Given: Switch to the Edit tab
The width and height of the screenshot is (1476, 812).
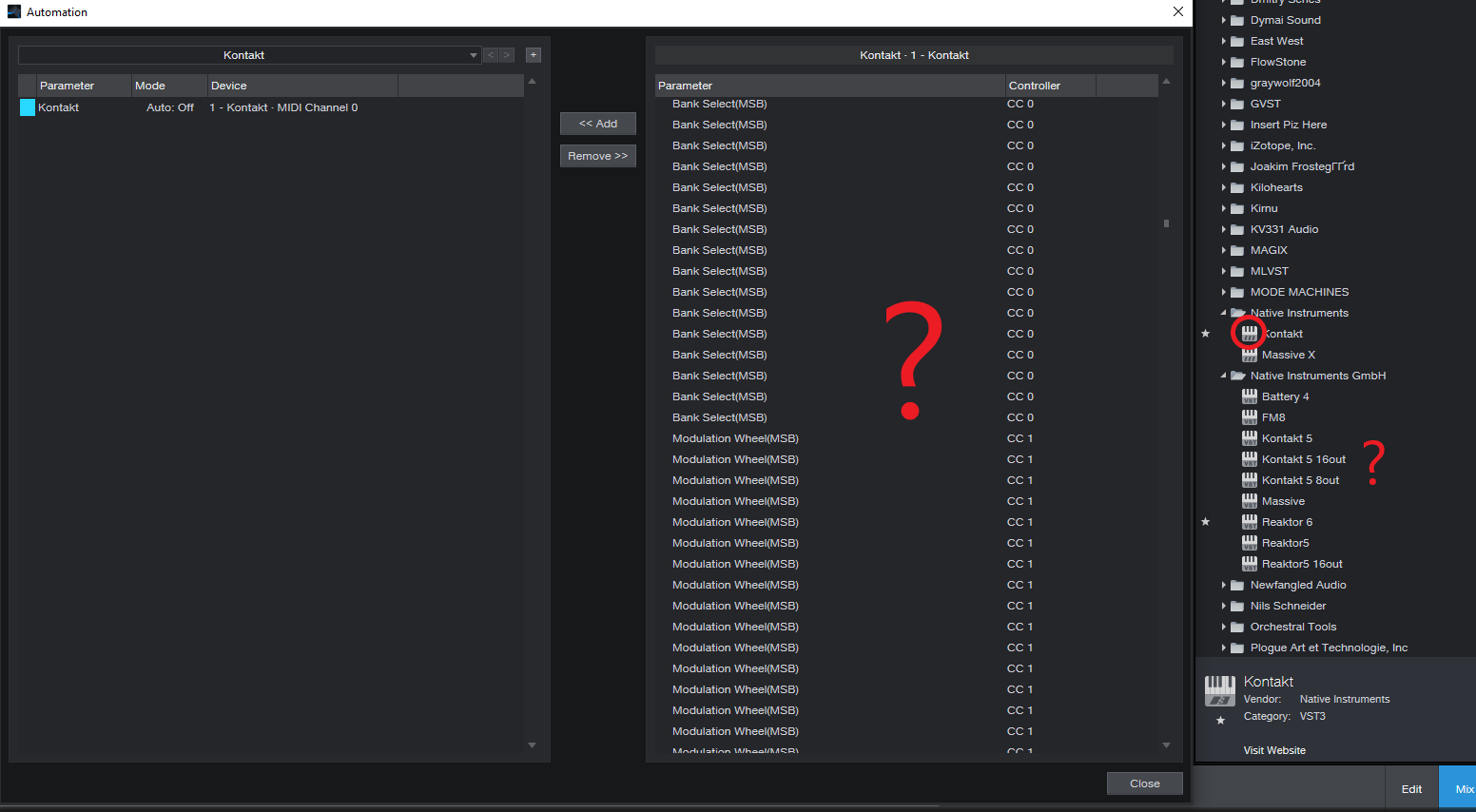Looking at the screenshot, I should coord(1411,789).
